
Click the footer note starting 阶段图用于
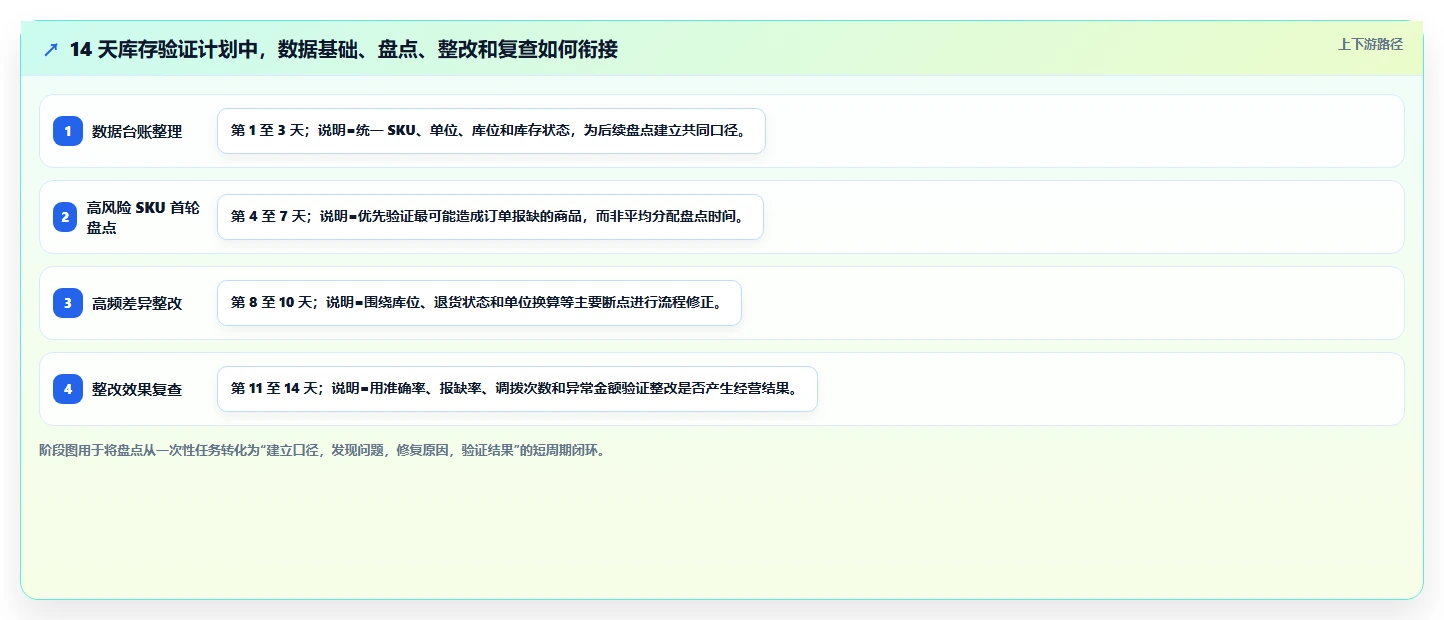click(322, 450)
